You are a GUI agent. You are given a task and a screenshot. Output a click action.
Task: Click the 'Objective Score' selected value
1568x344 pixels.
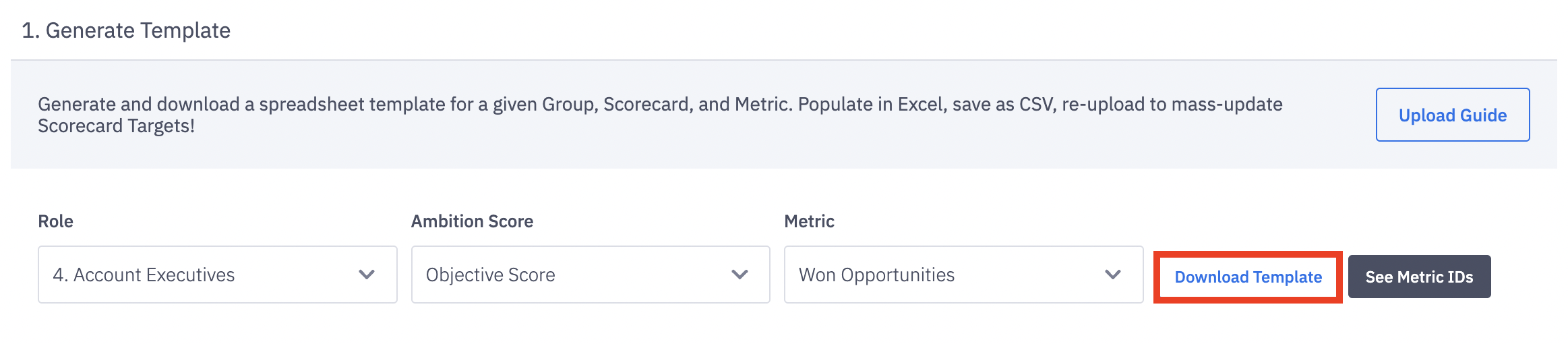(490, 275)
